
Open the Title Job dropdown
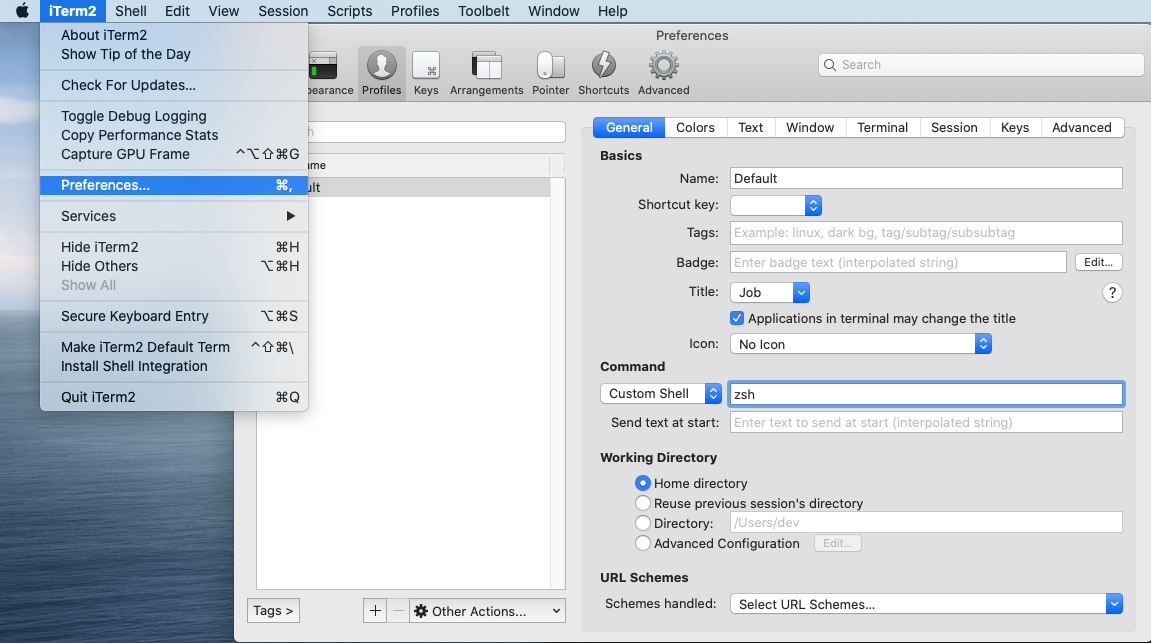tap(769, 292)
